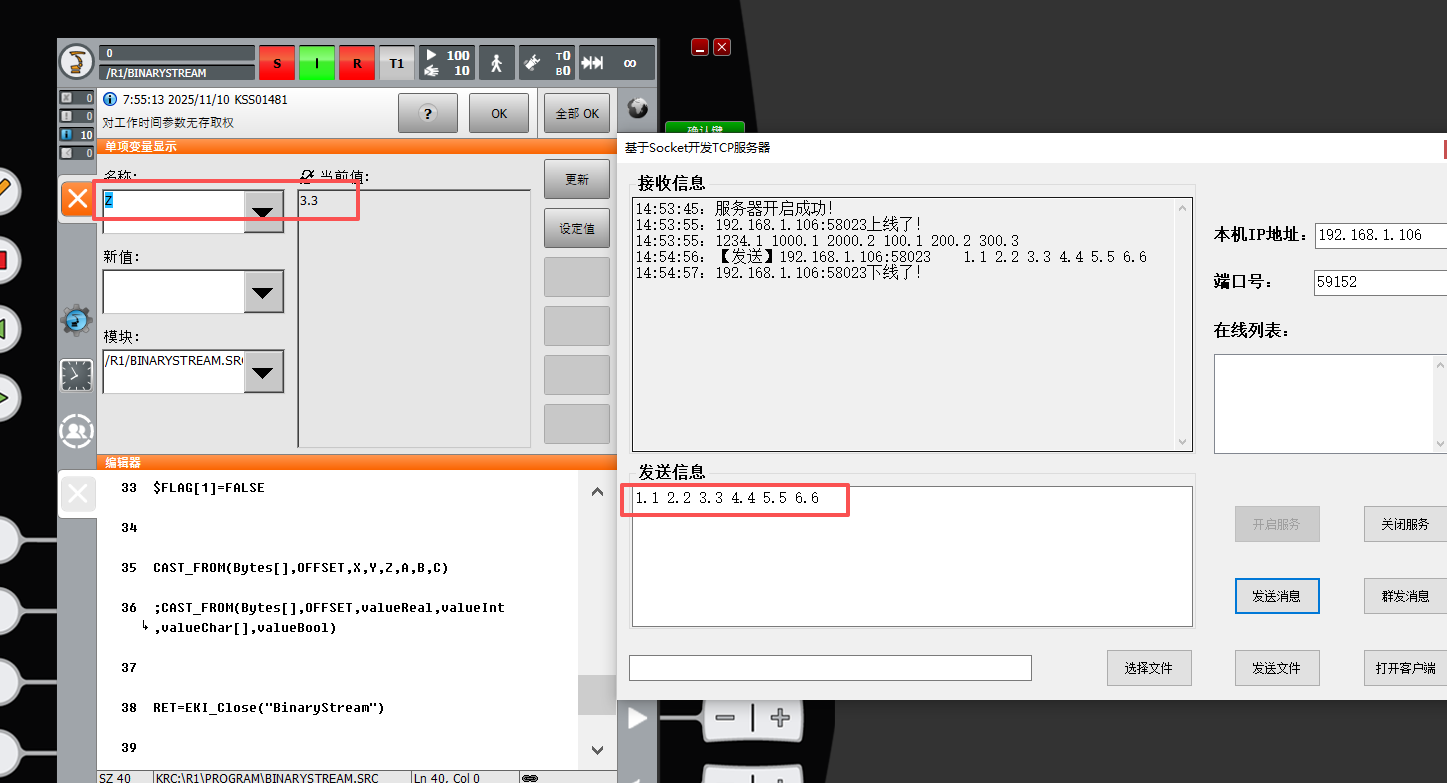Click the clock icon in left sidebar

click(76, 375)
